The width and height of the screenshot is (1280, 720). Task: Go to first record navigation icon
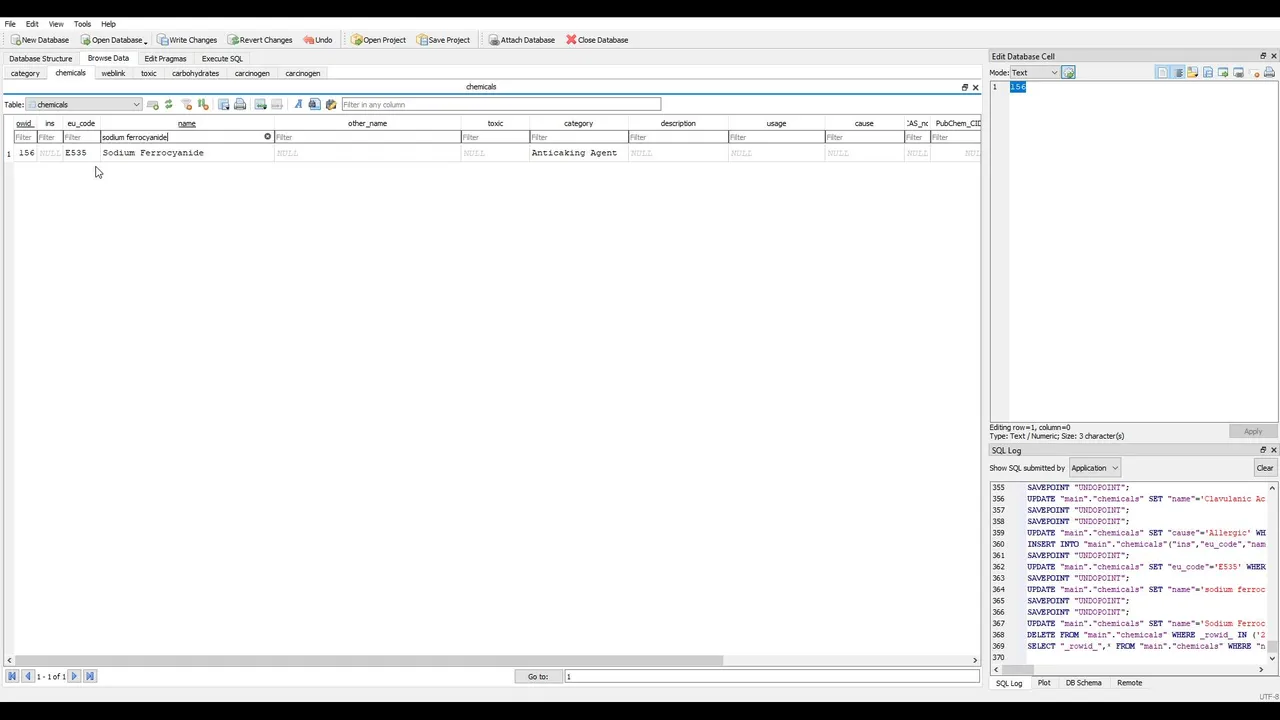click(12, 676)
